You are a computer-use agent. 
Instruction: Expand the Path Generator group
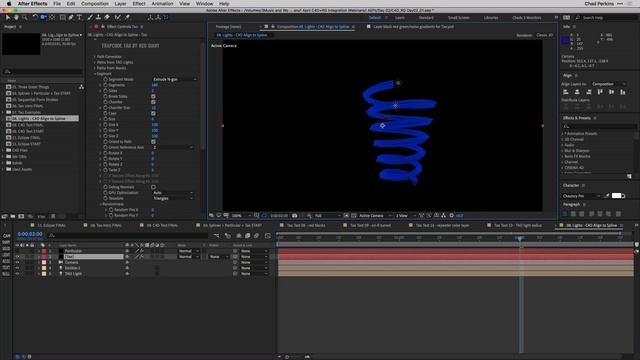pyautogui.click(x=95, y=57)
